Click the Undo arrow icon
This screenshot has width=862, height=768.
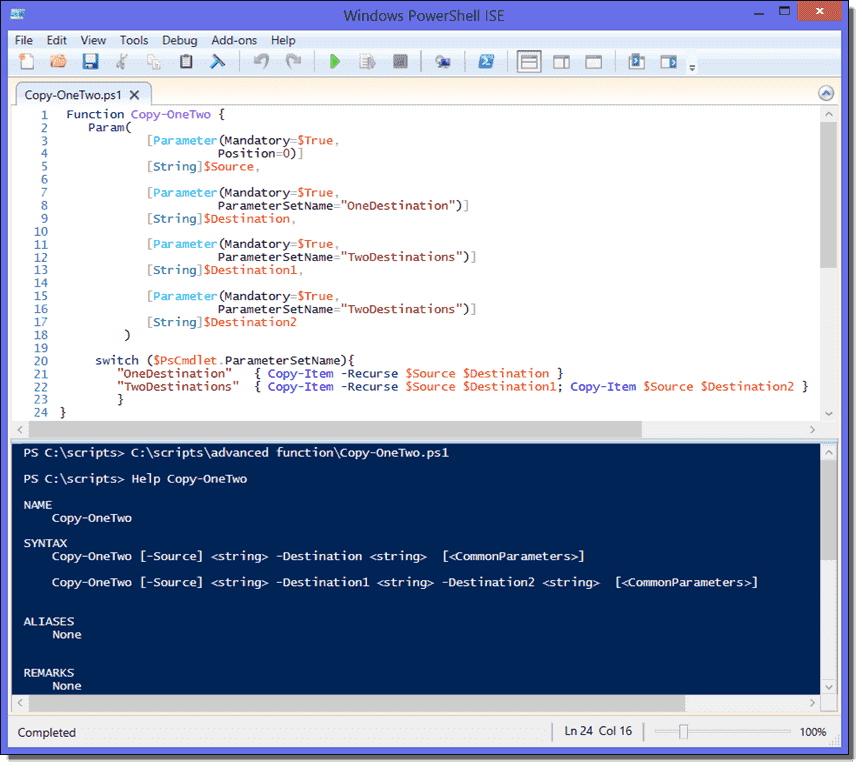(x=261, y=62)
